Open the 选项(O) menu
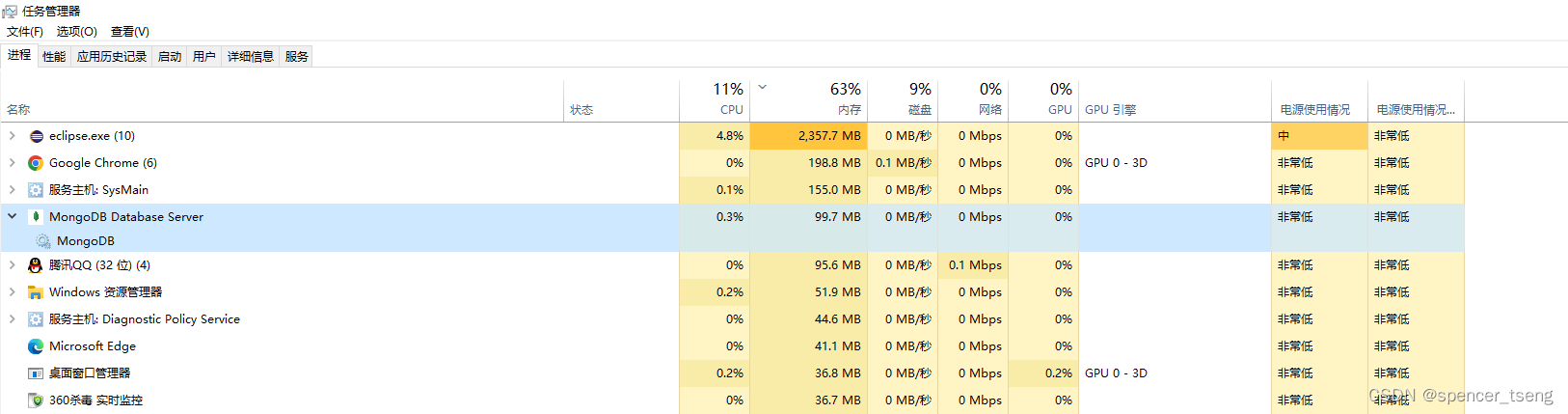Screen dimensions: 1568x414 pyautogui.click(x=77, y=32)
